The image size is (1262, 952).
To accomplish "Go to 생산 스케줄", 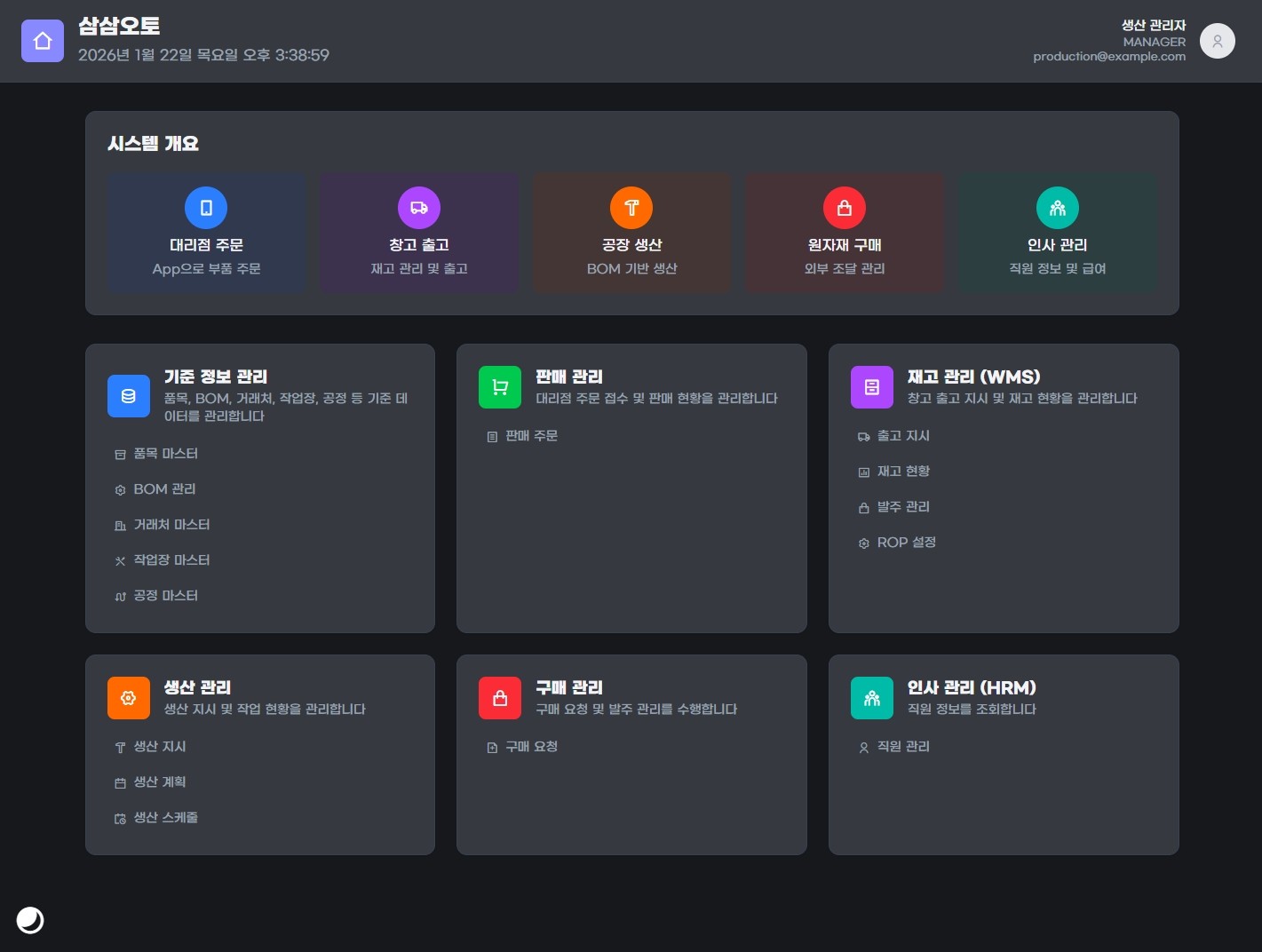I will [x=165, y=818].
